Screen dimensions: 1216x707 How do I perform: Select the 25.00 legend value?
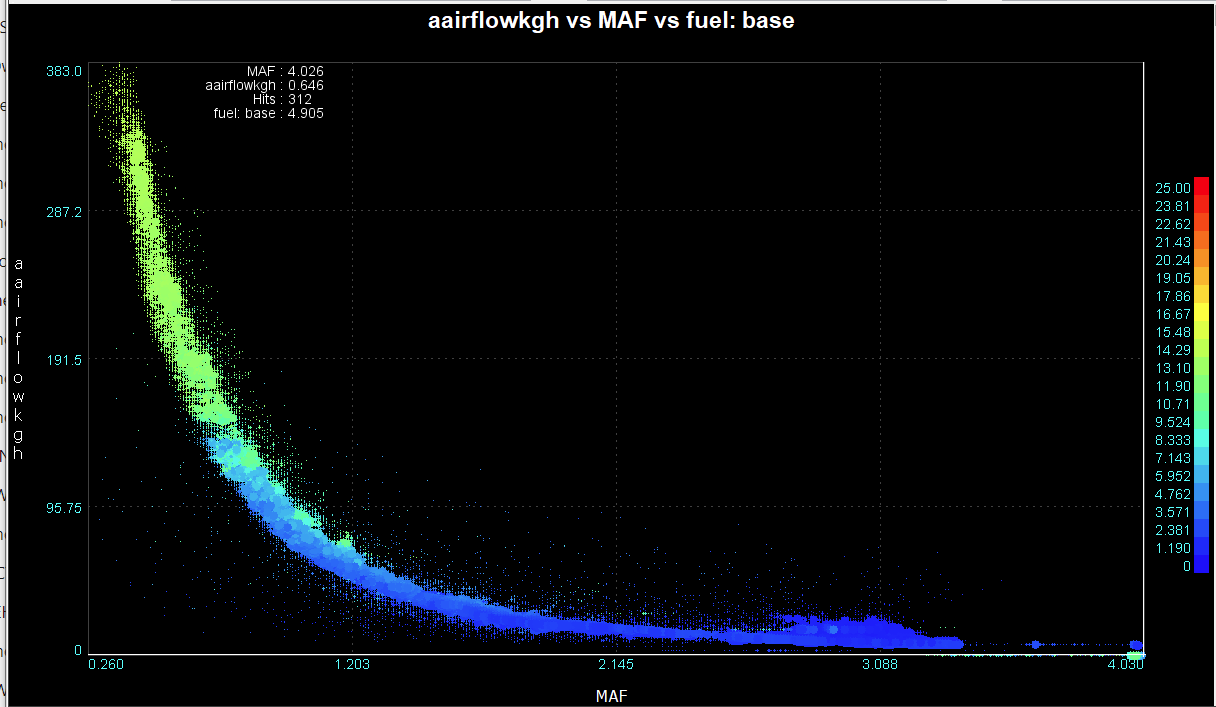tap(1172, 188)
